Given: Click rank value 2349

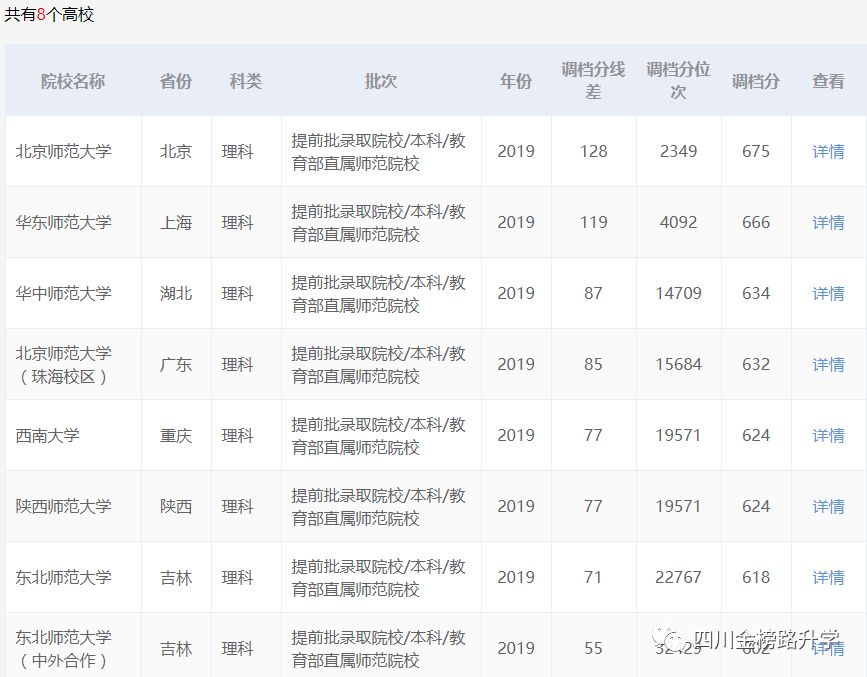Looking at the screenshot, I should 678,151.
